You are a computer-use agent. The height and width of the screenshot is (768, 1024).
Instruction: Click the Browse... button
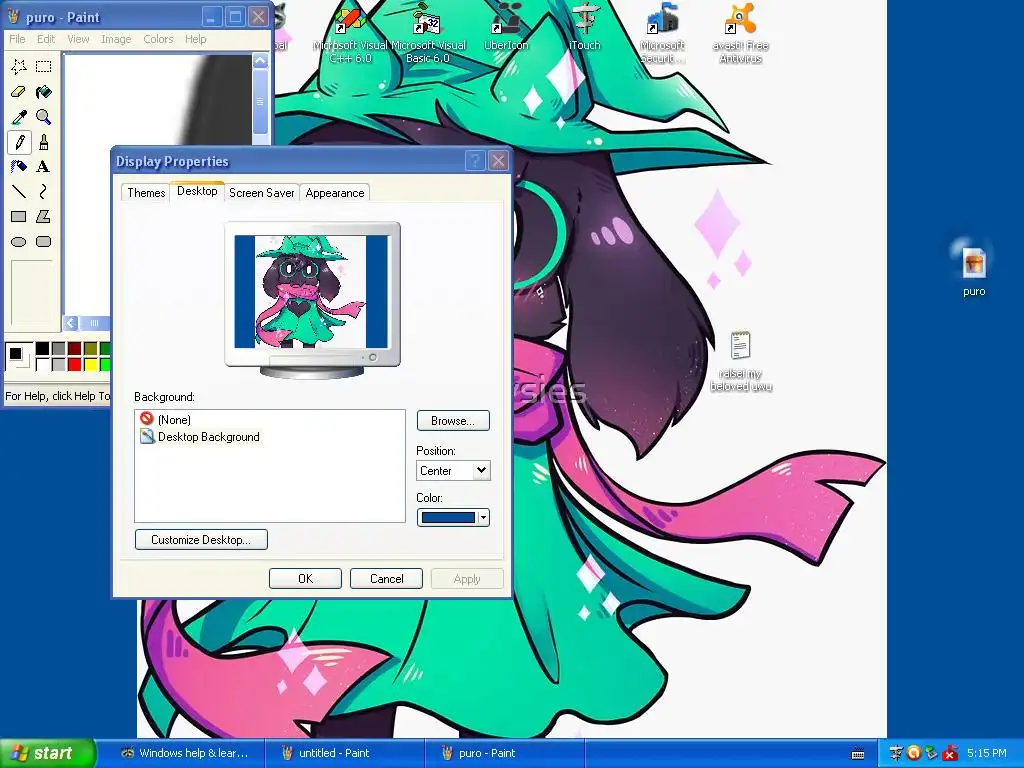pyautogui.click(x=453, y=421)
